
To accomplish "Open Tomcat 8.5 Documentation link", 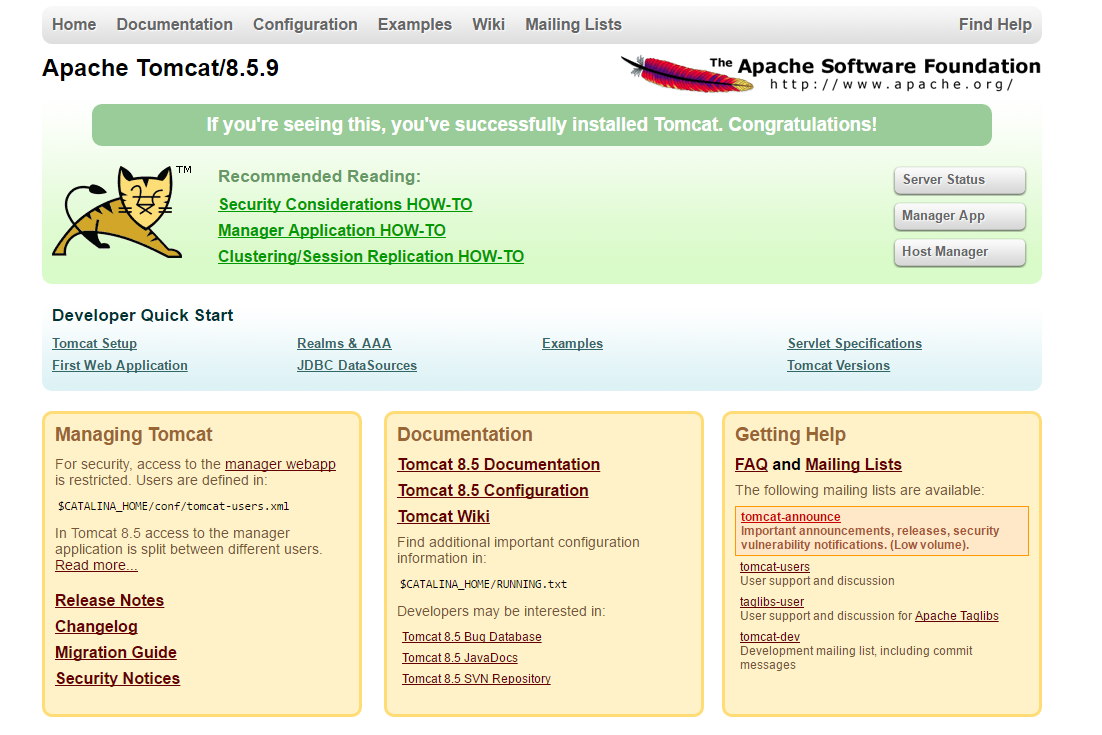I will pos(499,464).
